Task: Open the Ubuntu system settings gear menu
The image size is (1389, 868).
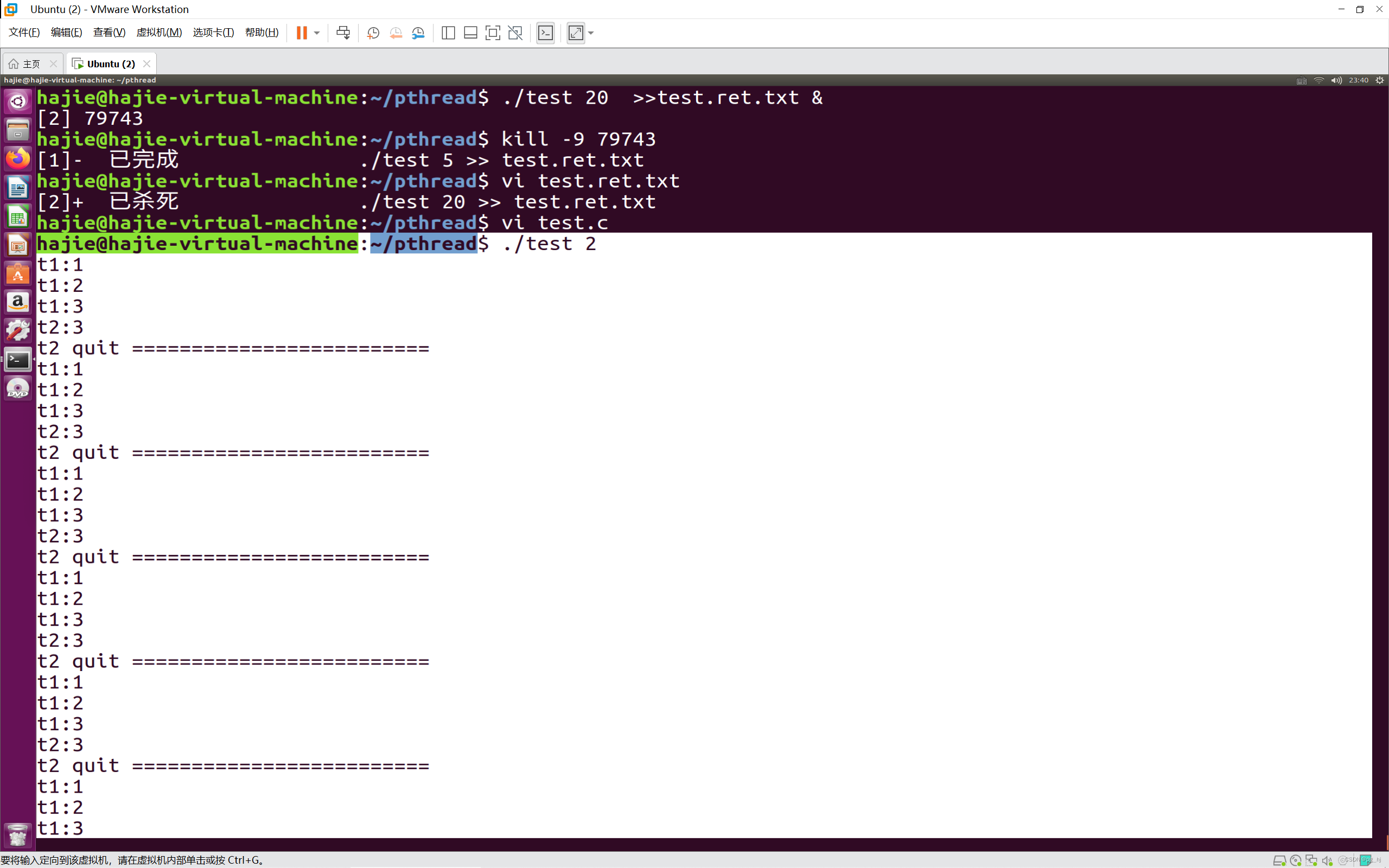Action: (1380, 80)
